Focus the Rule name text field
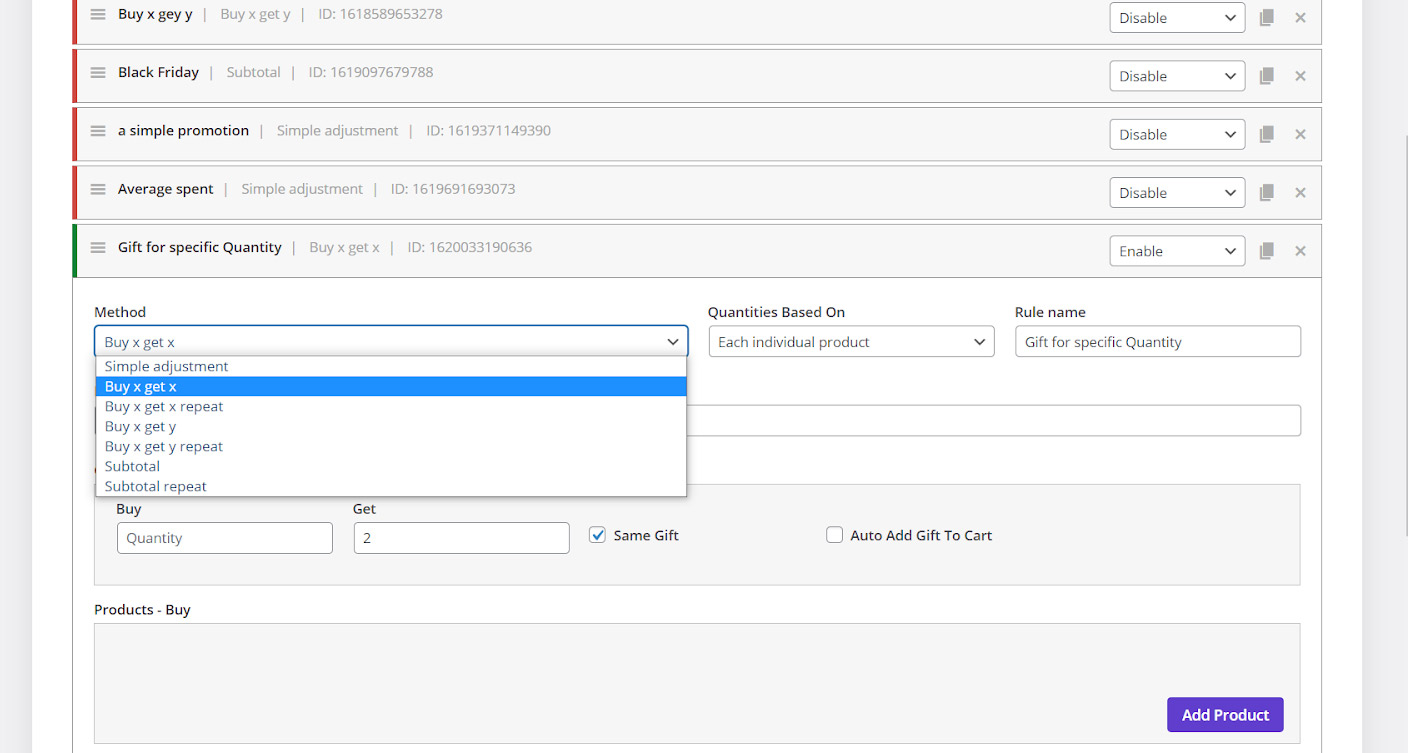 click(x=1157, y=342)
